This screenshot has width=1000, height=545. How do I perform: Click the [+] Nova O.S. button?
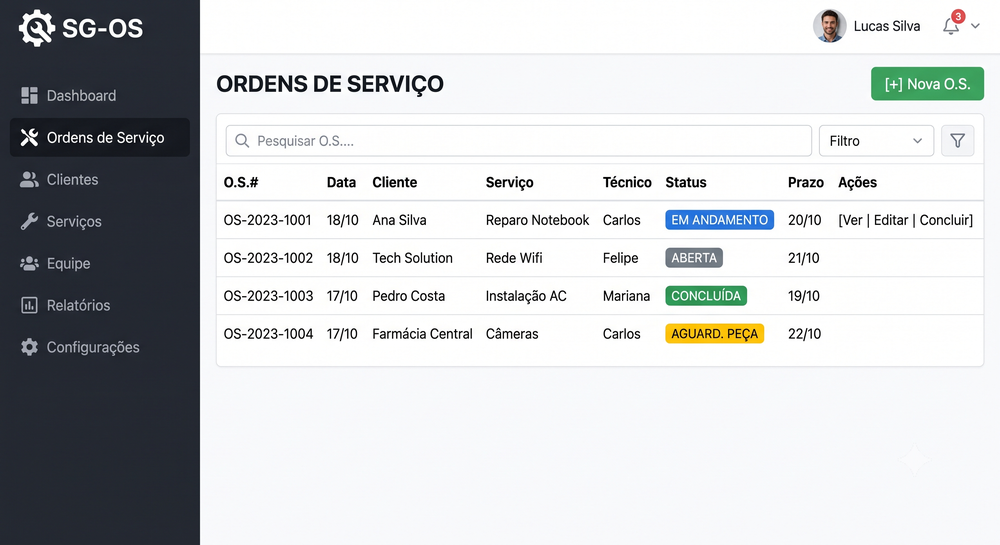[x=927, y=84]
